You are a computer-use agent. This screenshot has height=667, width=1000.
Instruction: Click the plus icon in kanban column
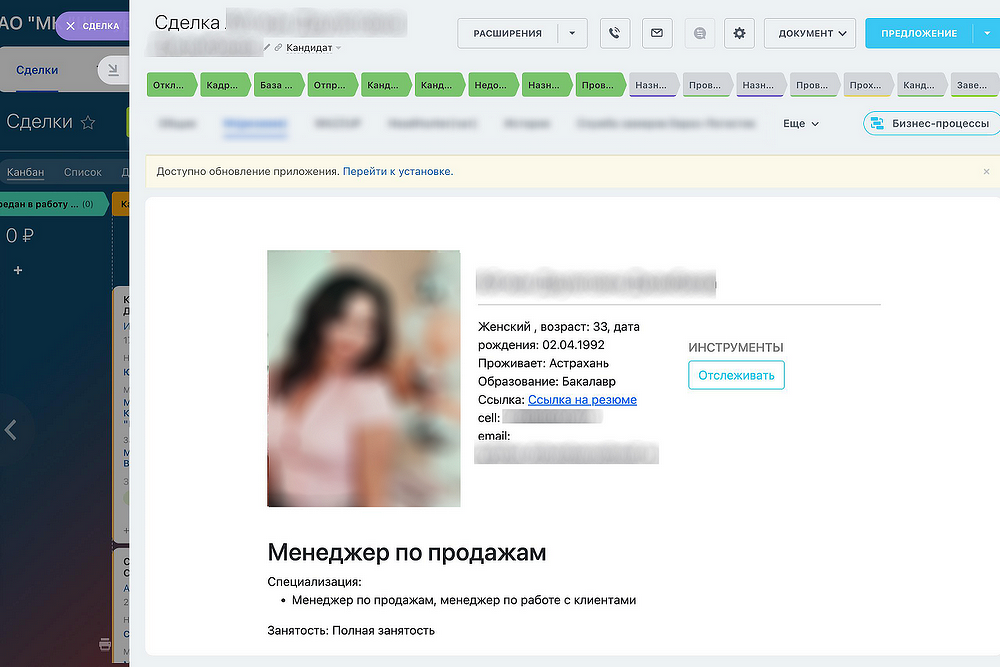[17, 271]
